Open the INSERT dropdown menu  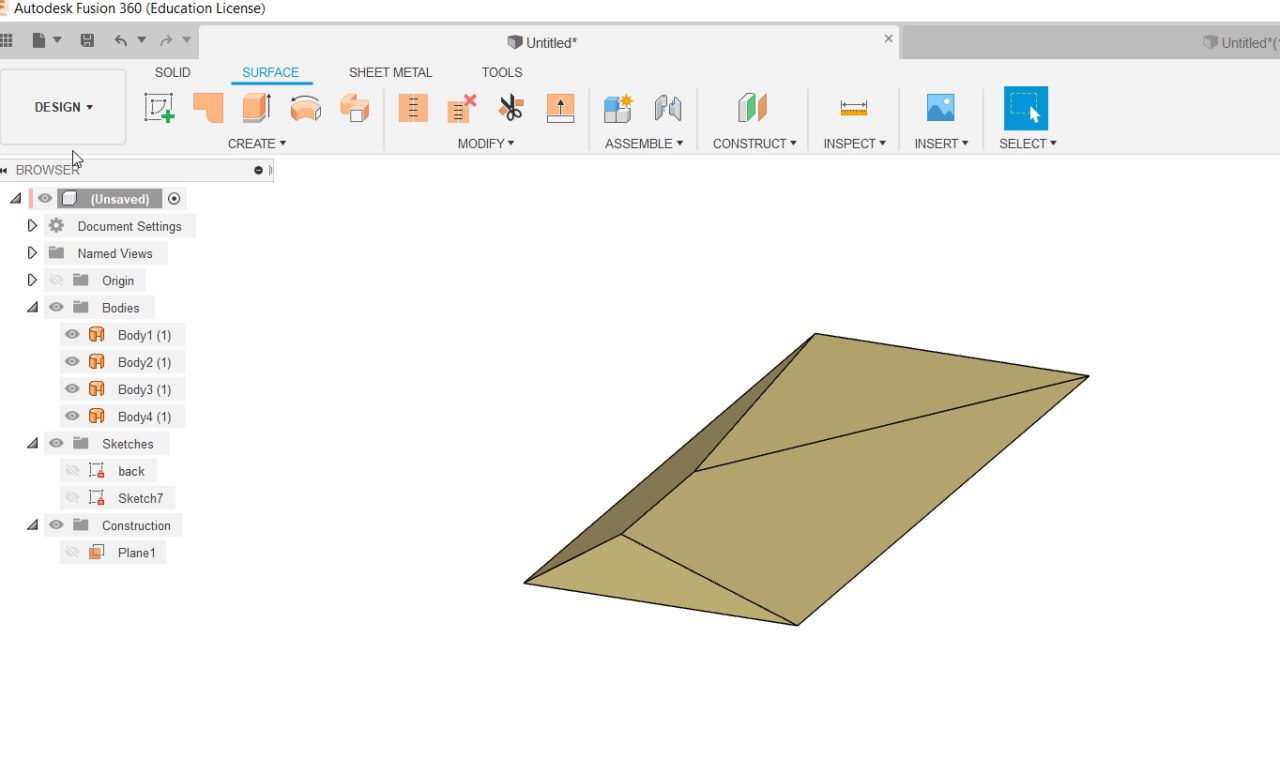click(x=941, y=144)
